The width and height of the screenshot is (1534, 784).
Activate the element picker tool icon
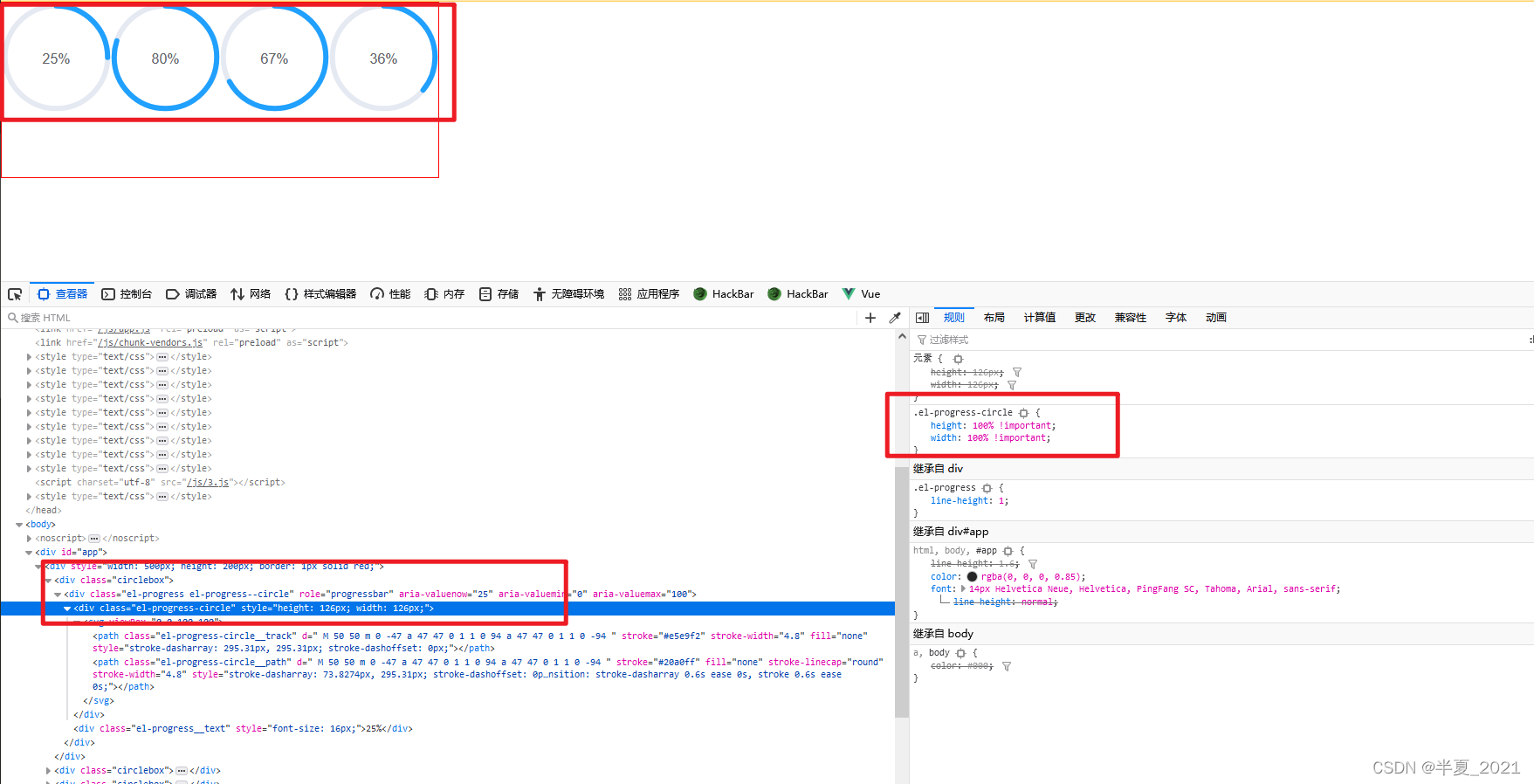coord(15,294)
